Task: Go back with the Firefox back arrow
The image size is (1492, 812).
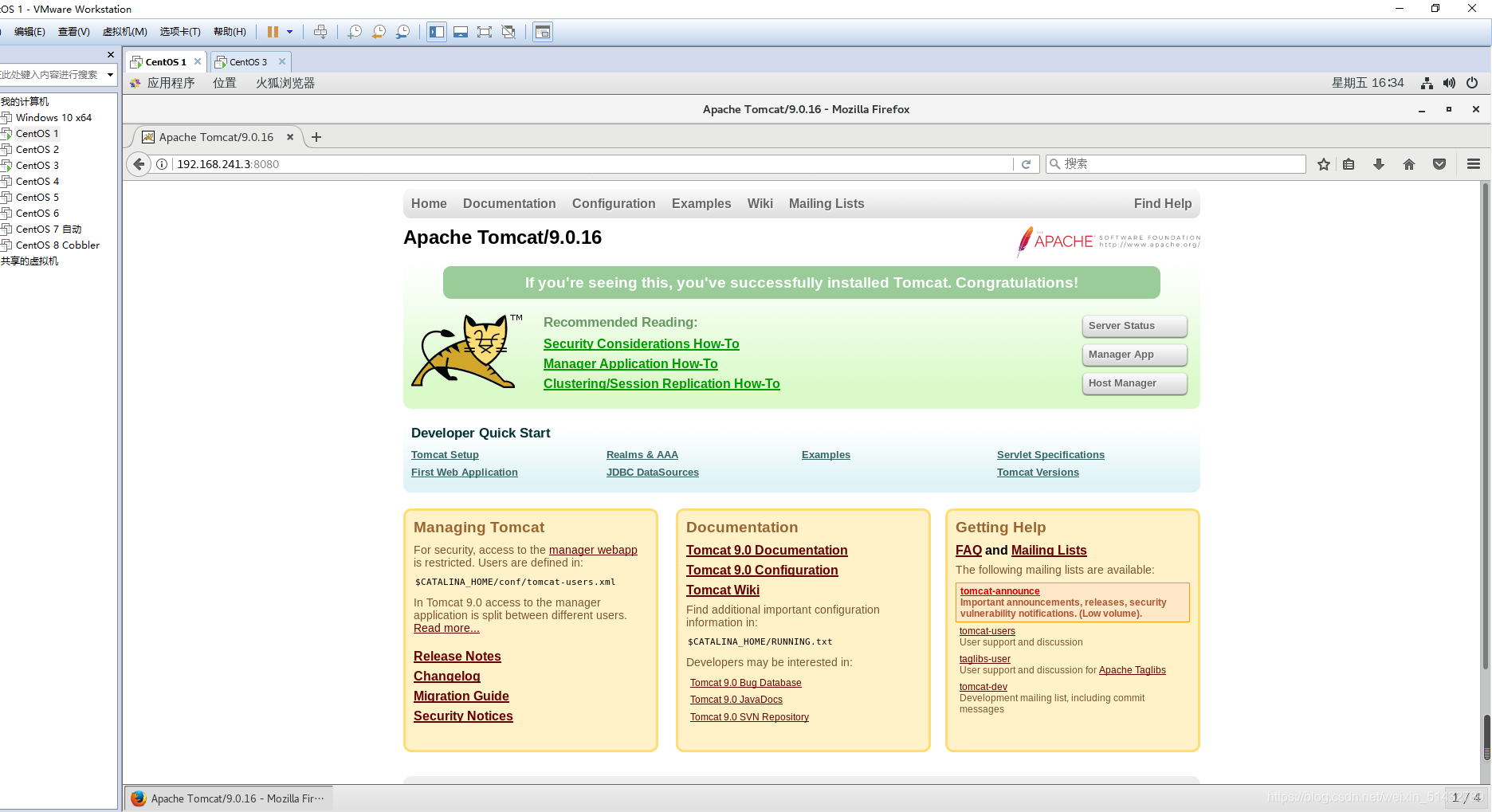Action: click(x=139, y=164)
